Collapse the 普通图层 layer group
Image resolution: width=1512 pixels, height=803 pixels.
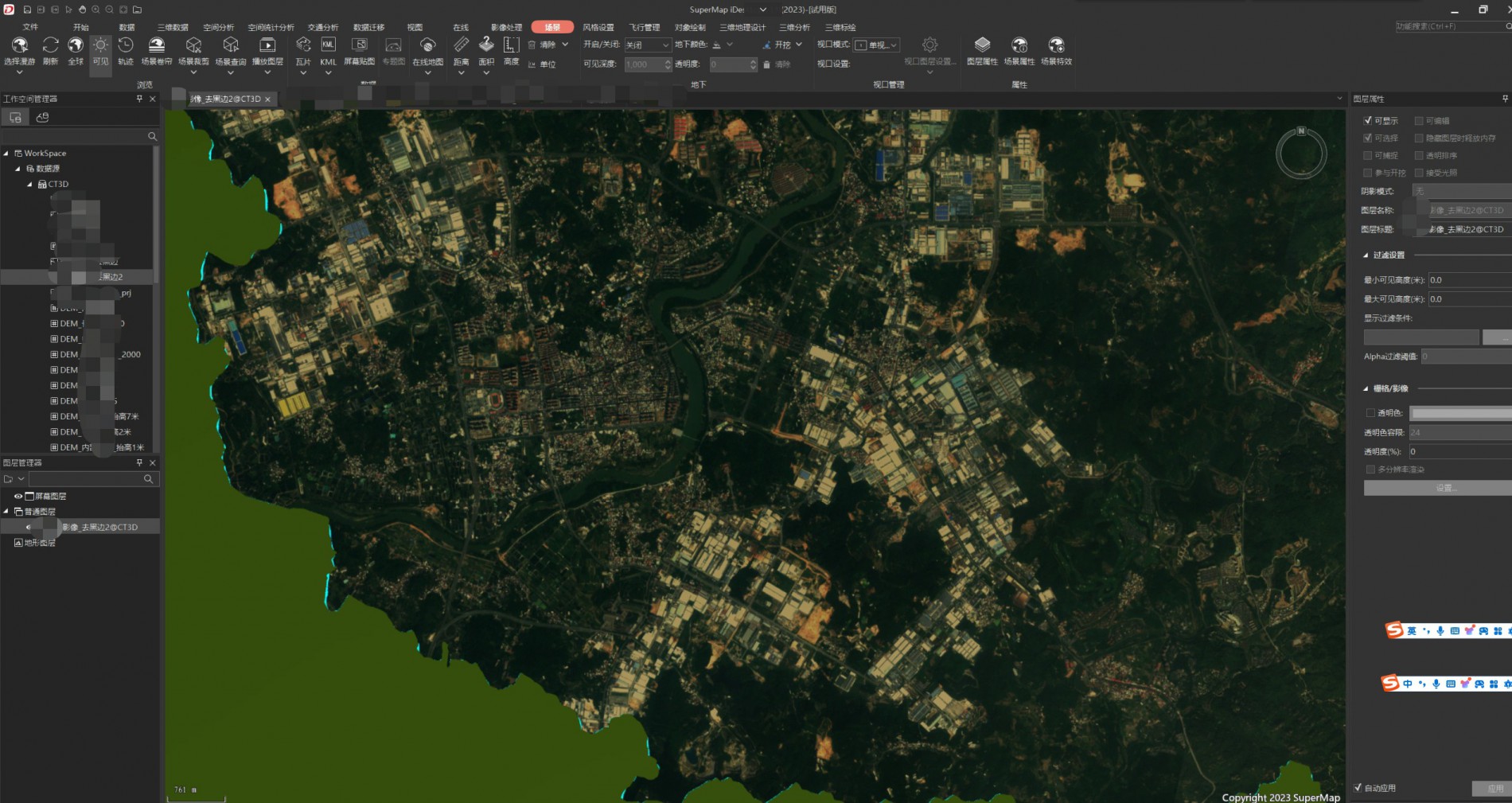pyautogui.click(x=6, y=511)
